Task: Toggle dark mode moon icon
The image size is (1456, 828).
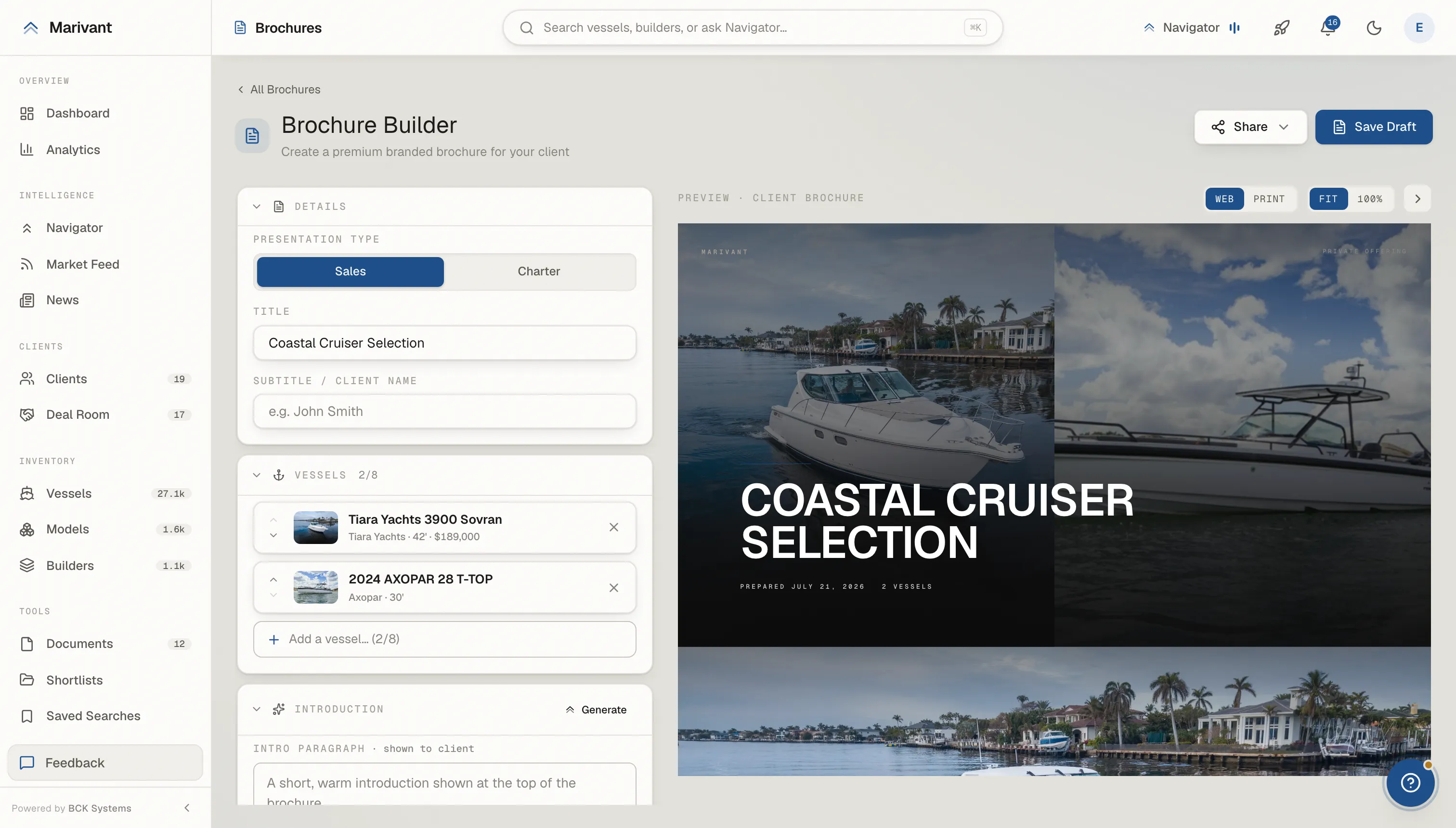Action: click(1374, 27)
